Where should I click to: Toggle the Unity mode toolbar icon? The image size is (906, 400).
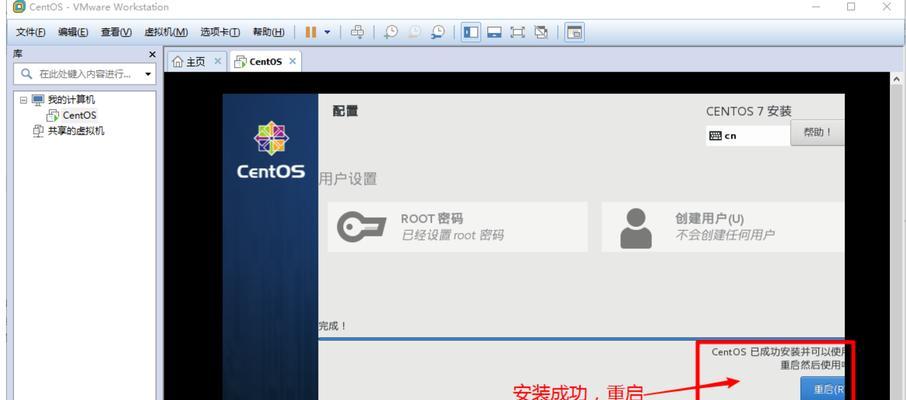pos(541,32)
